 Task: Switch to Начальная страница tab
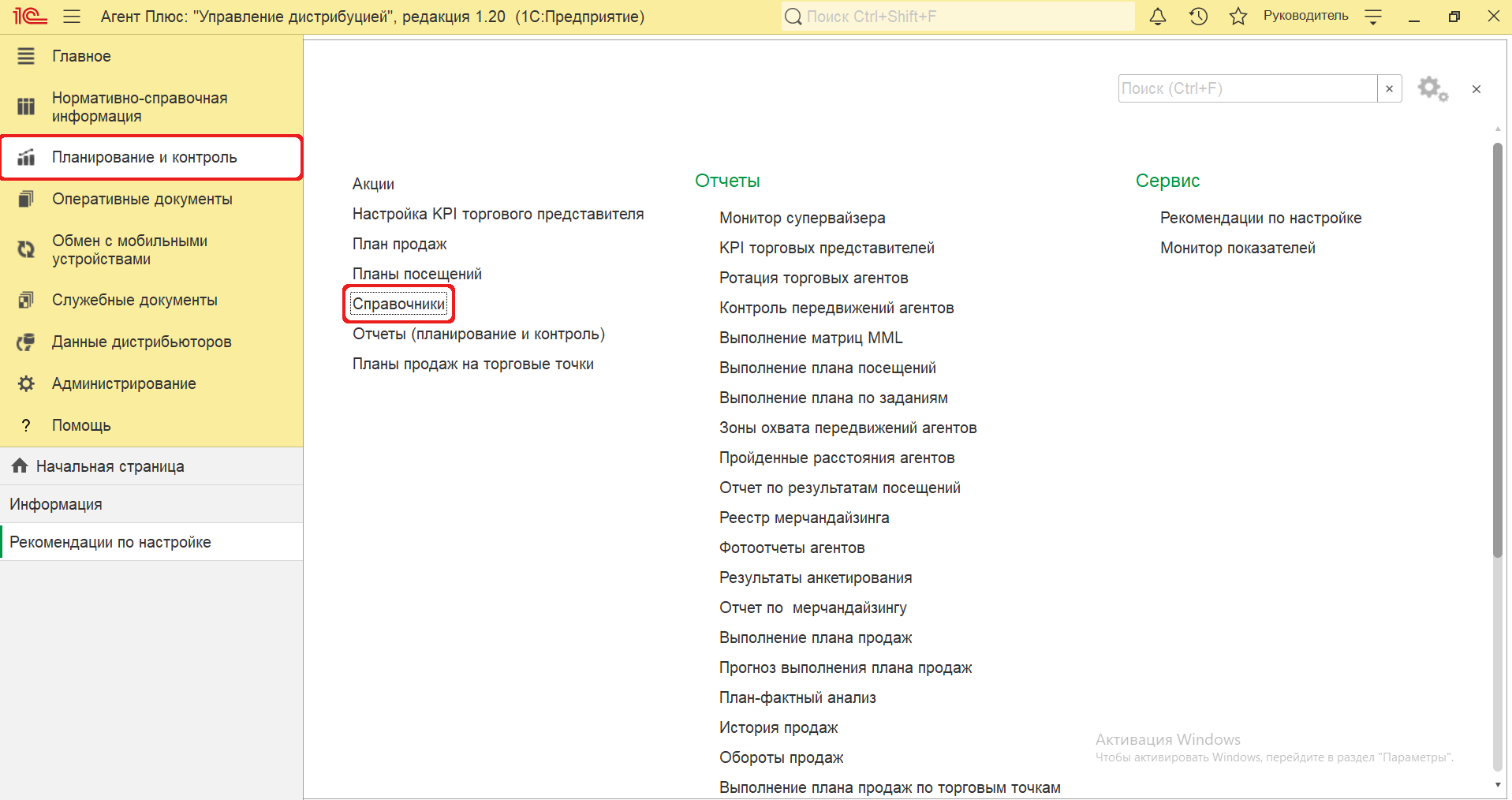110,466
